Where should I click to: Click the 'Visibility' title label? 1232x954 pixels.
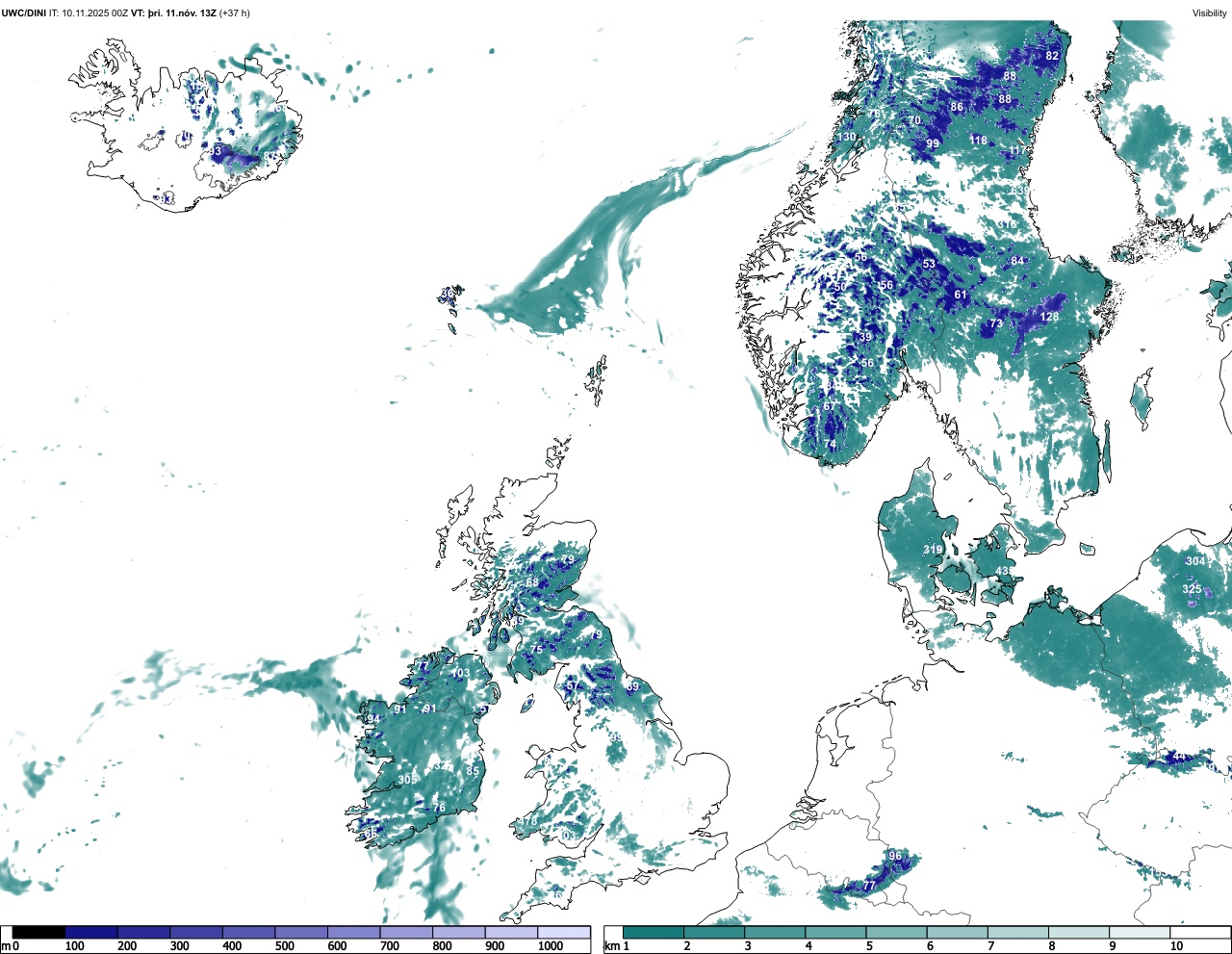pyautogui.click(x=1210, y=13)
